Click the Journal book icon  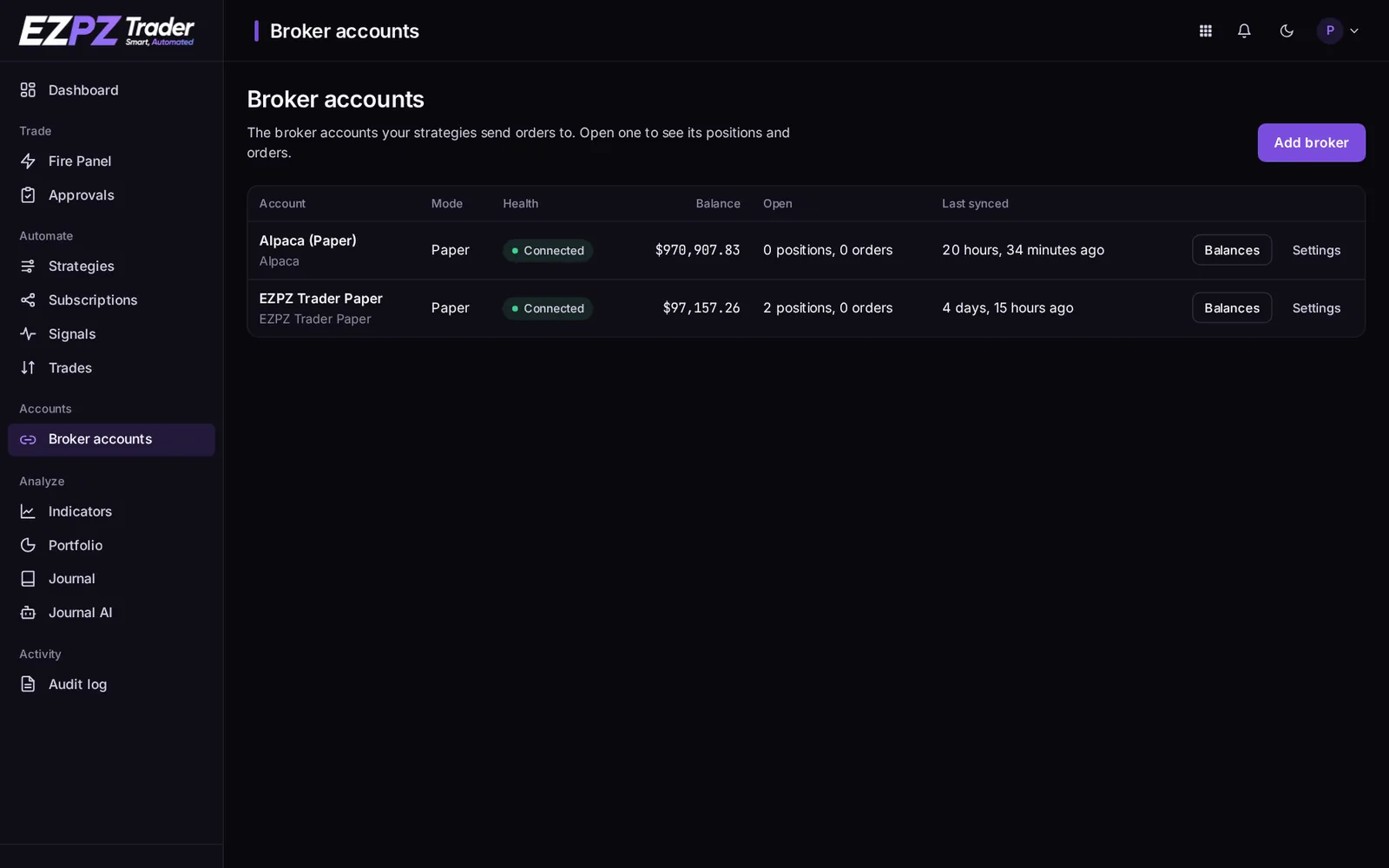click(28, 579)
